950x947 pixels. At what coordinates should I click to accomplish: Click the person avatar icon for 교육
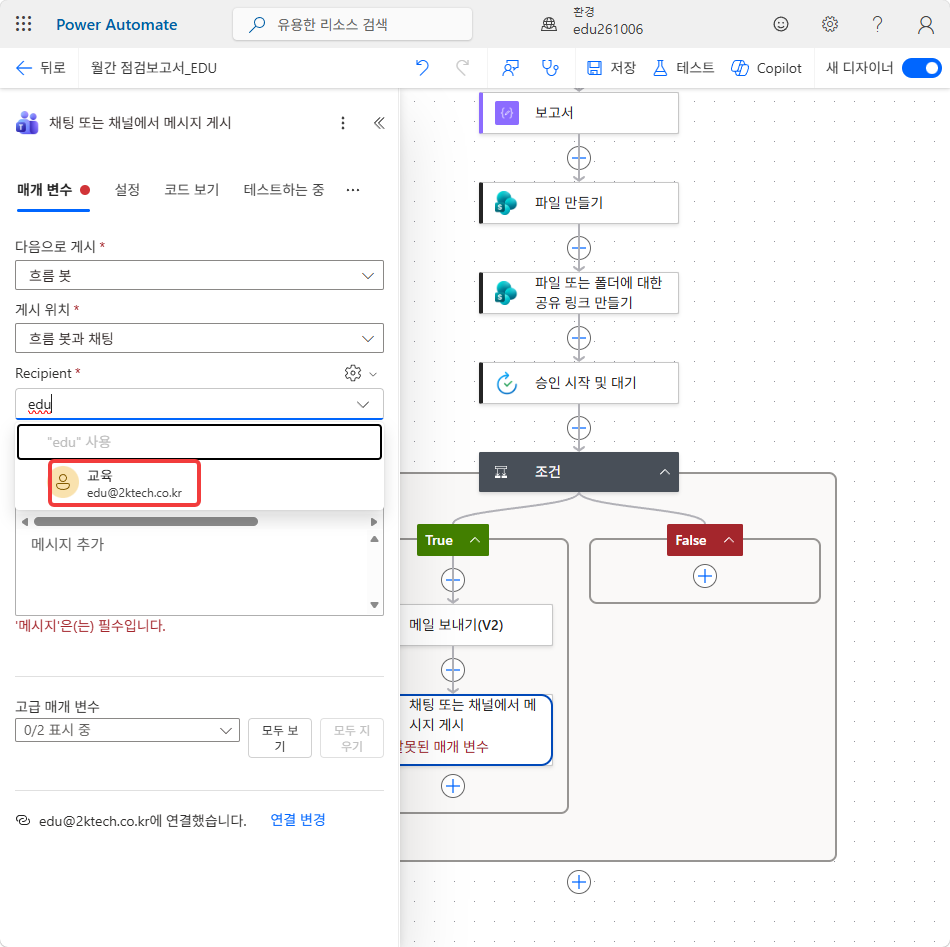(x=63, y=483)
